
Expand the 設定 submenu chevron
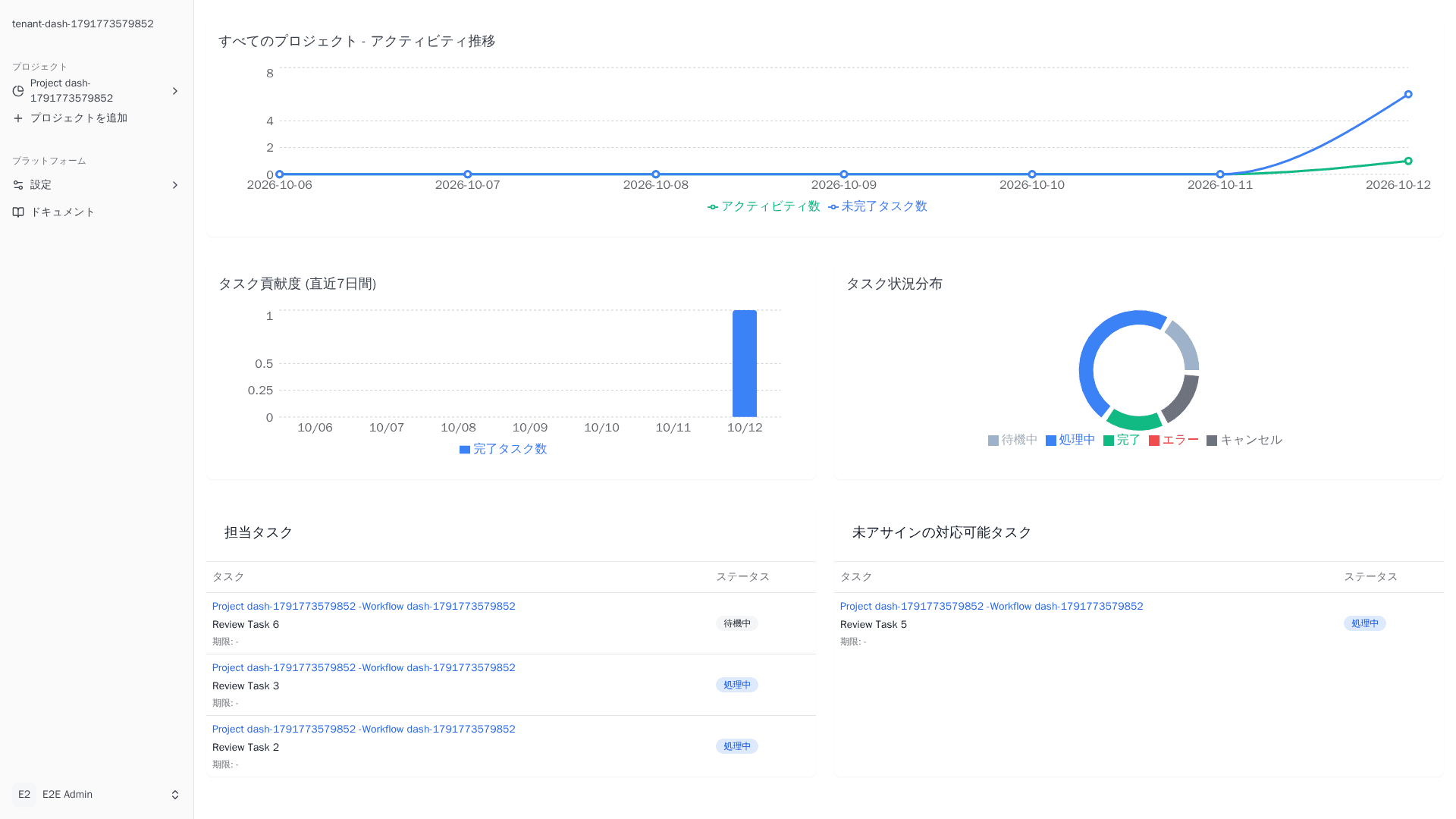tap(175, 185)
